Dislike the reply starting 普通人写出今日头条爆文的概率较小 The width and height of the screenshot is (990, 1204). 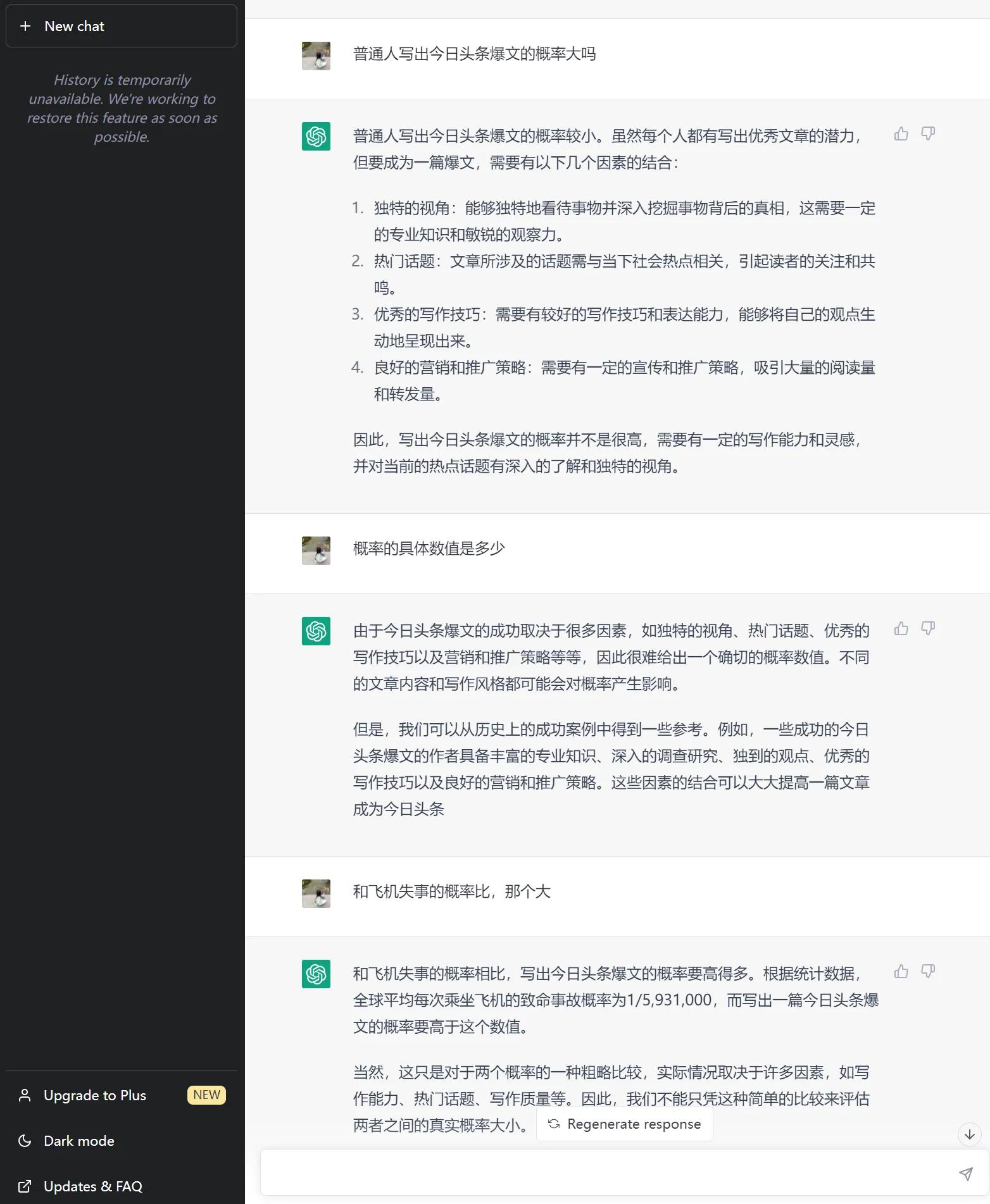[928, 133]
